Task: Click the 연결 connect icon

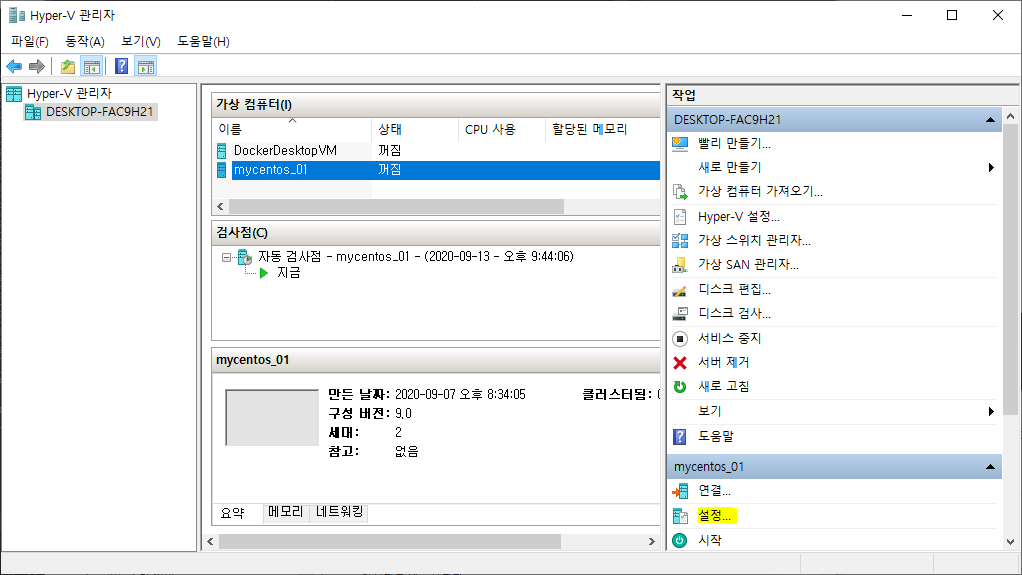Action: (x=680, y=491)
